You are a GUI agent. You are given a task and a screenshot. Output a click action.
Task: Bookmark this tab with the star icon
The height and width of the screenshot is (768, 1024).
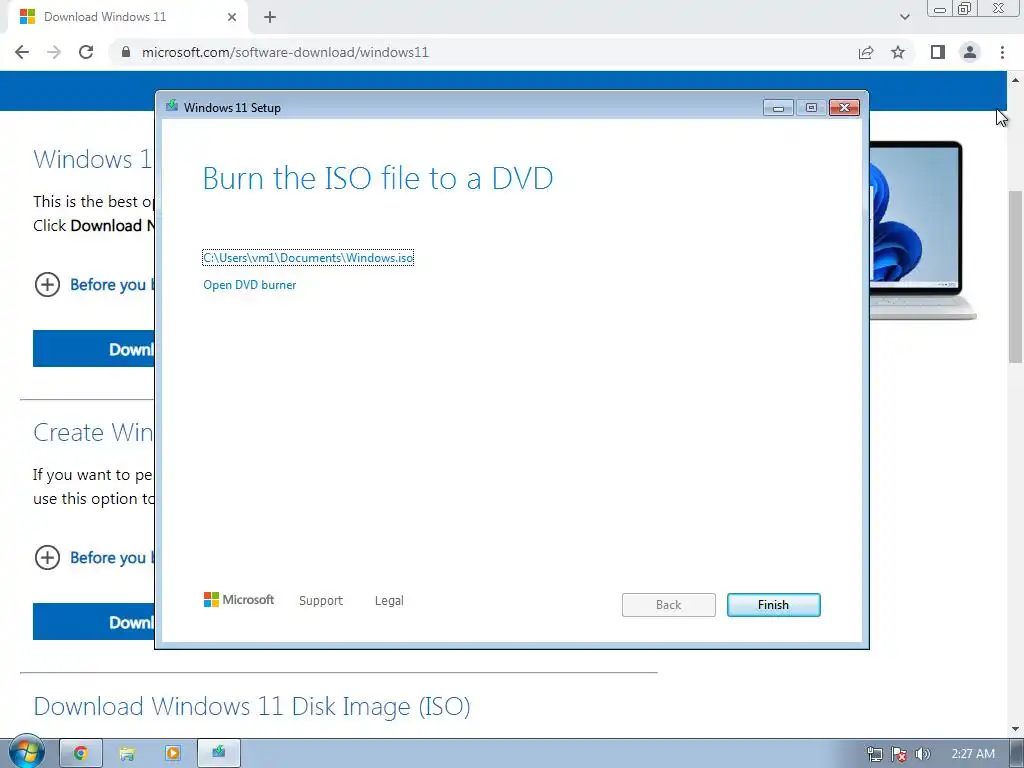898,52
